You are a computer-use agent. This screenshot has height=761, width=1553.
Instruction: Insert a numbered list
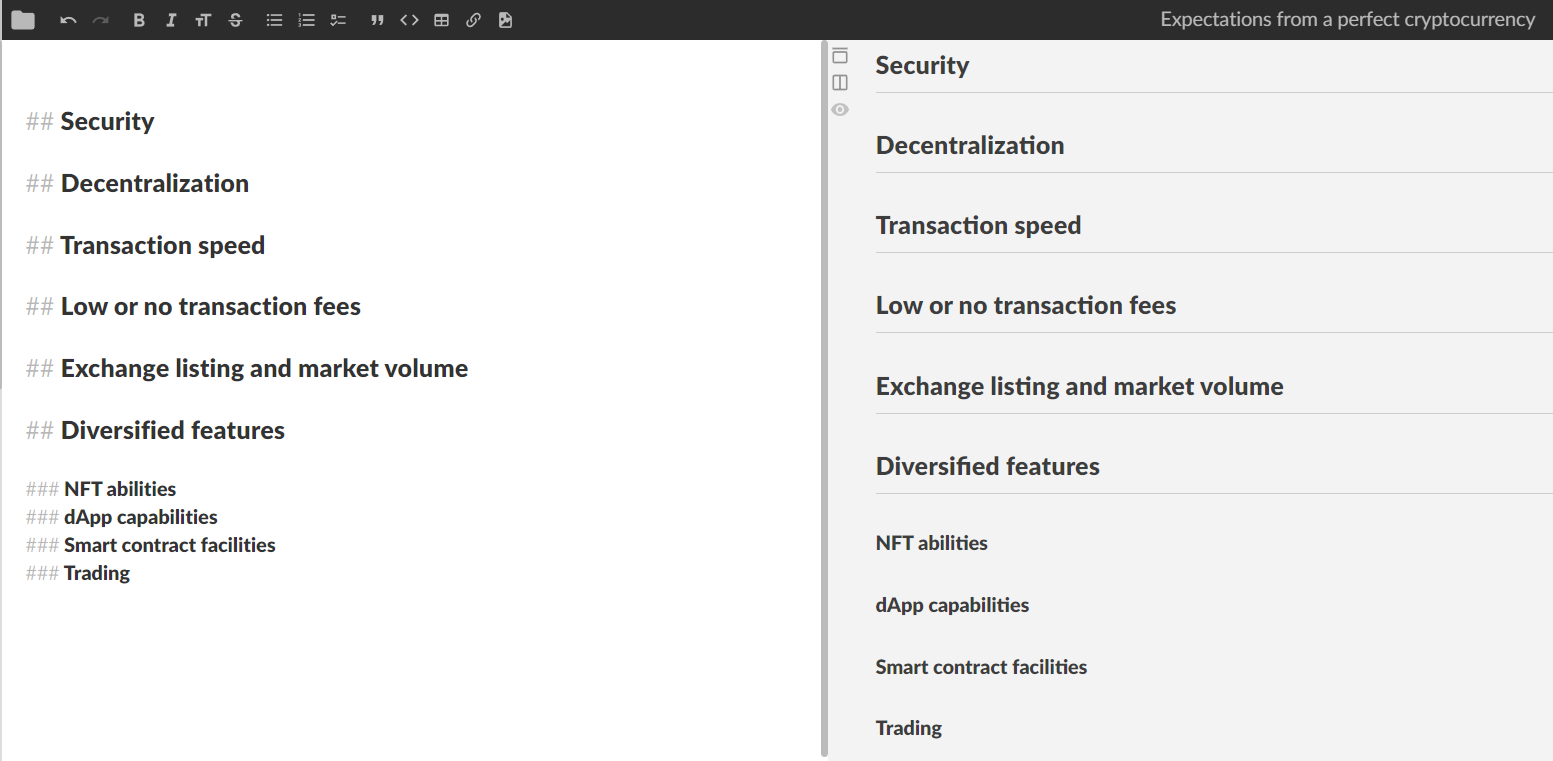307,20
